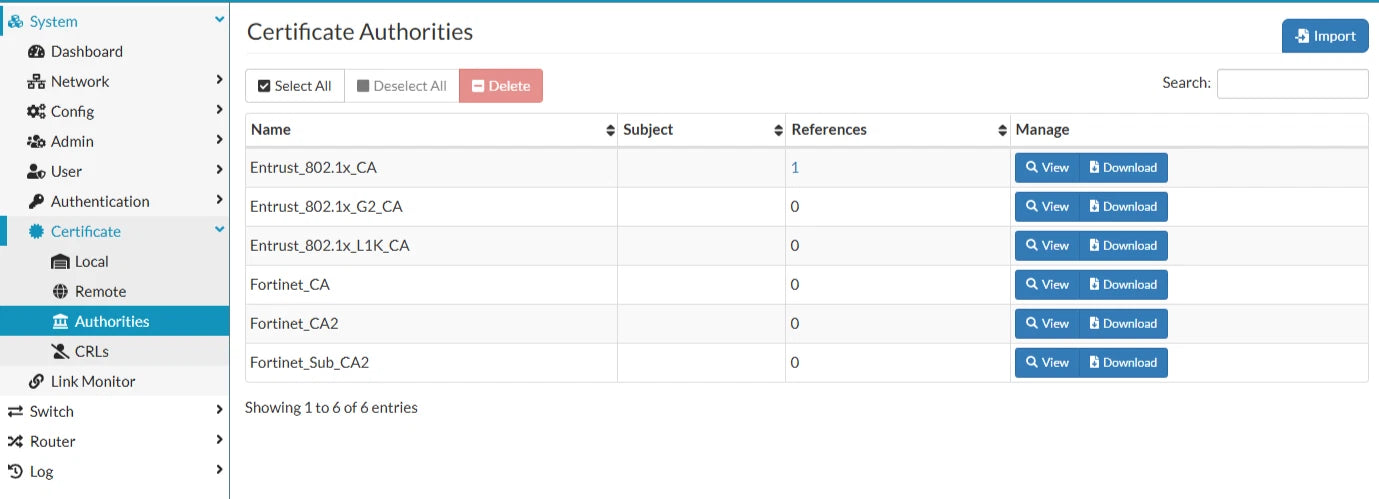
Task: Open the CRLs menu item
Action: [x=114, y=351]
